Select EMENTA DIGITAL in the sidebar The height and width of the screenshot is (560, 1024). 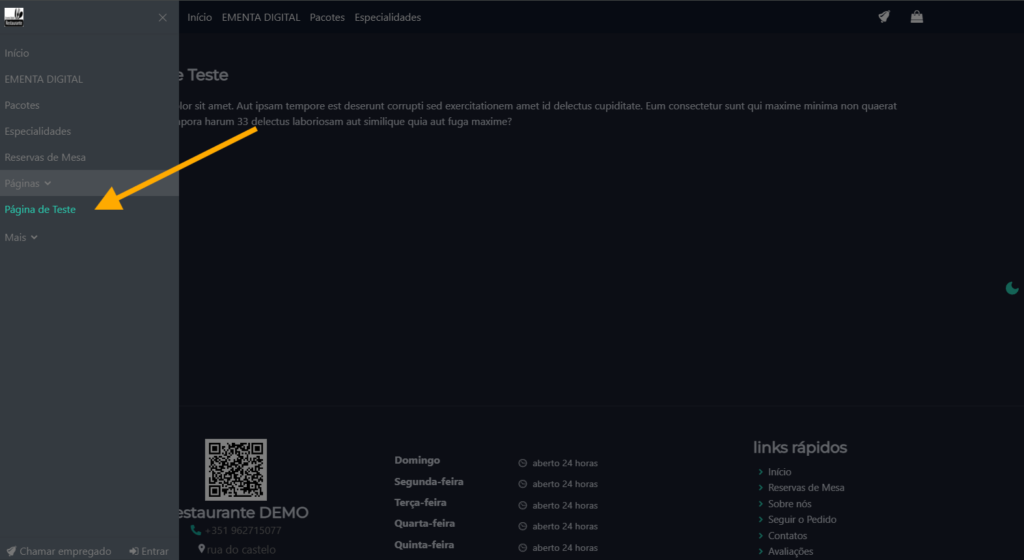[x=43, y=79]
